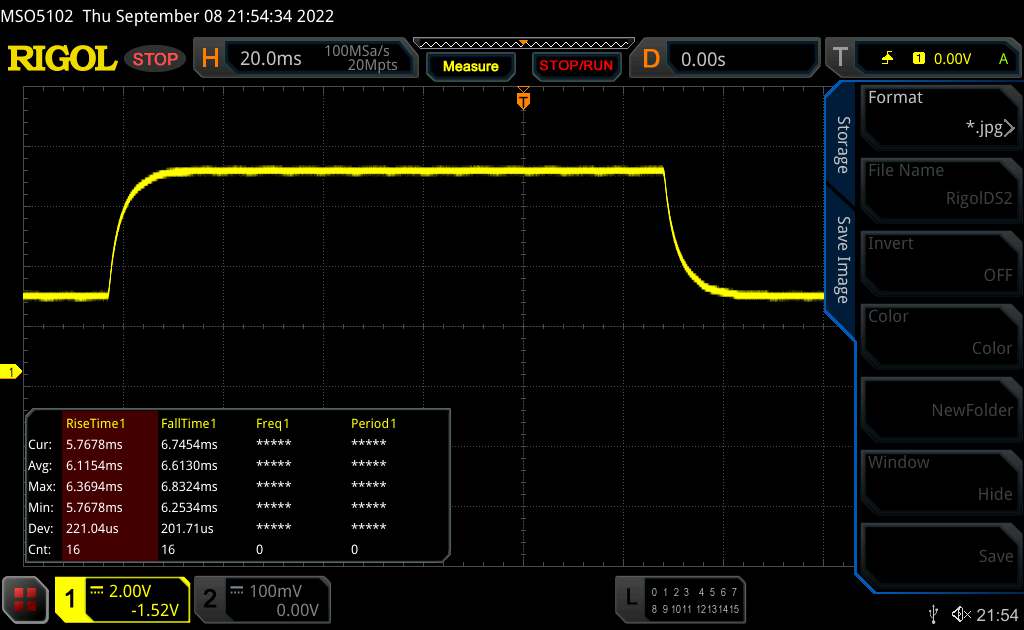Click the Freq1 measurement column header
Screen dimensions: 1024x630
[x=272, y=423]
